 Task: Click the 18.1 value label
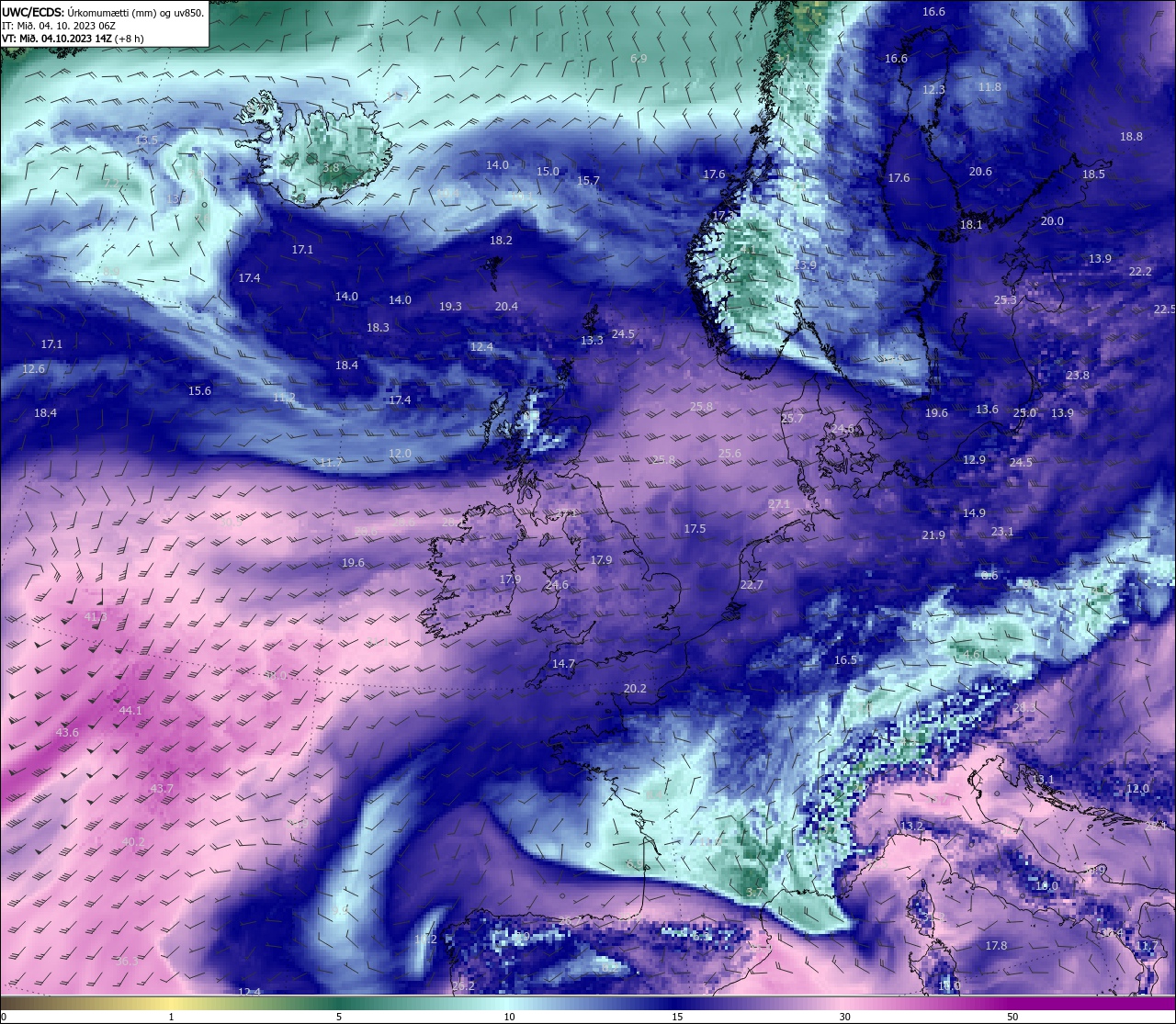click(971, 225)
